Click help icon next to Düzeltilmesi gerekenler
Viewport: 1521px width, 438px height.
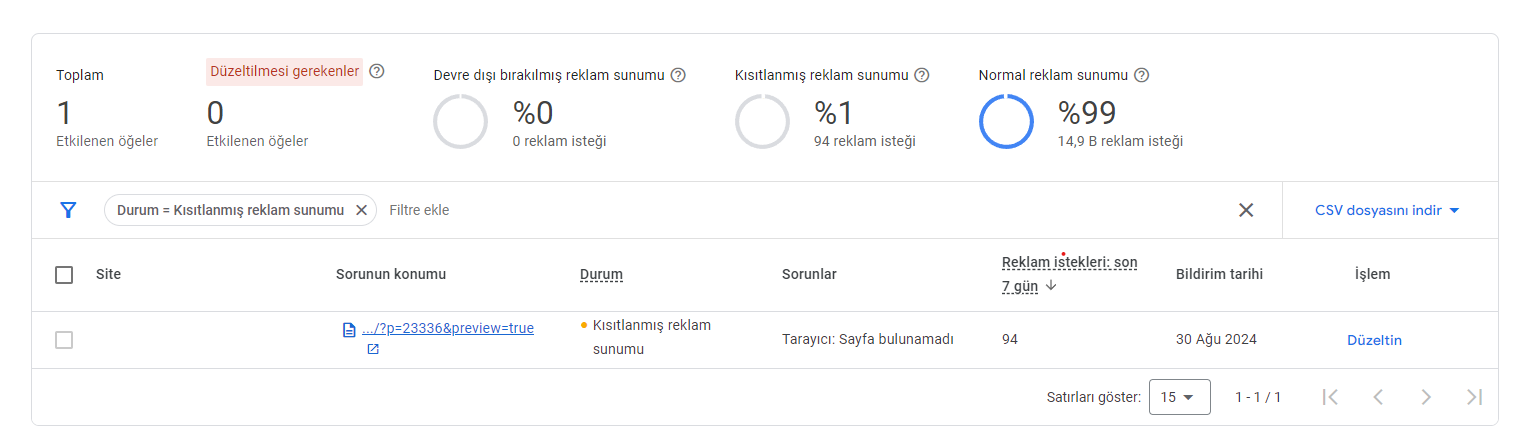[377, 71]
